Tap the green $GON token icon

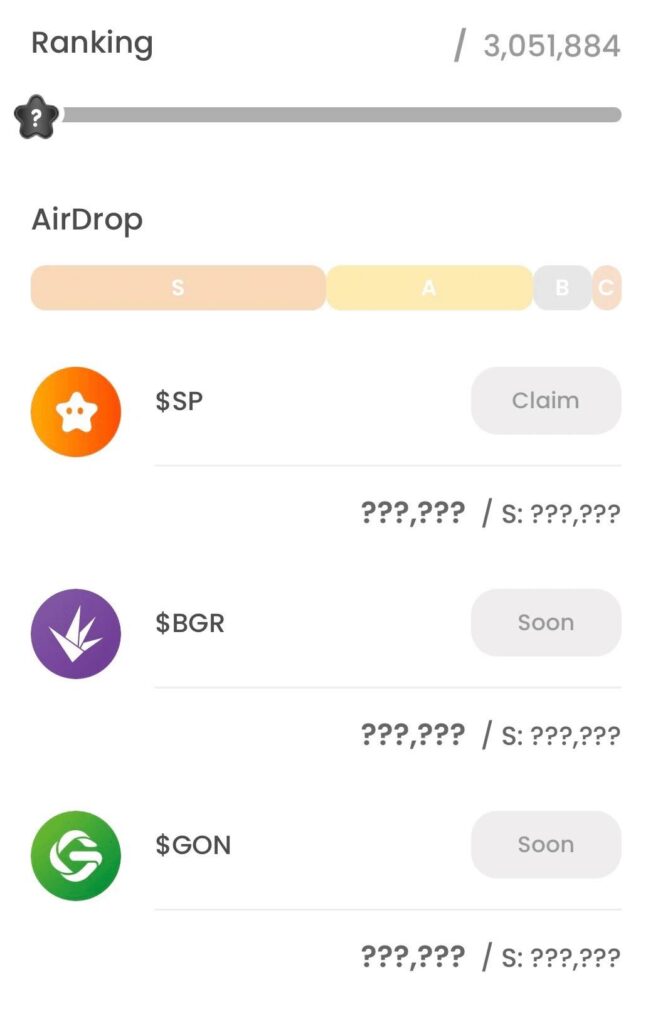[x=76, y=856]
